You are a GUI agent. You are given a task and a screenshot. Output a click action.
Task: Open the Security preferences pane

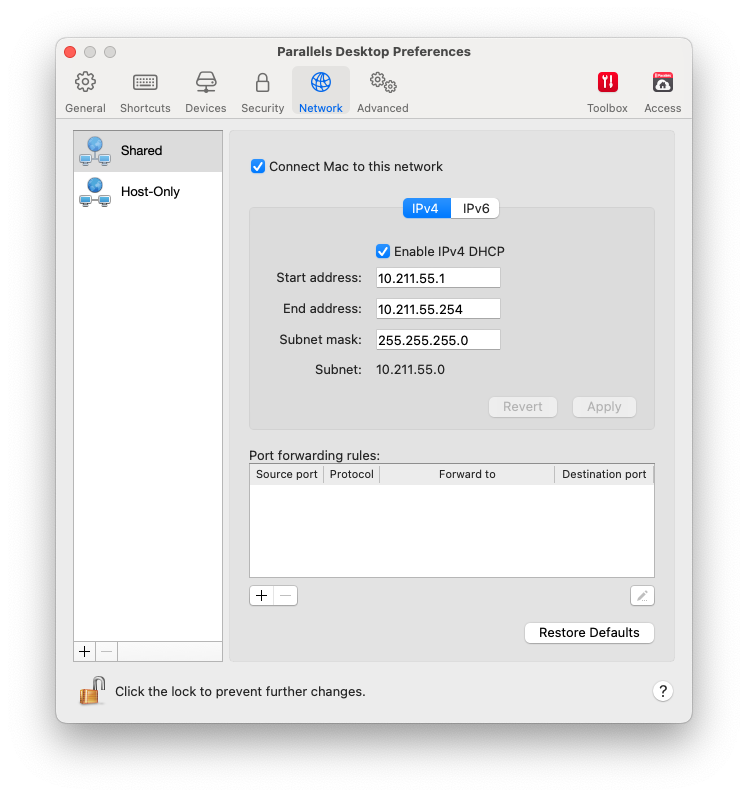tap(262, 91)
